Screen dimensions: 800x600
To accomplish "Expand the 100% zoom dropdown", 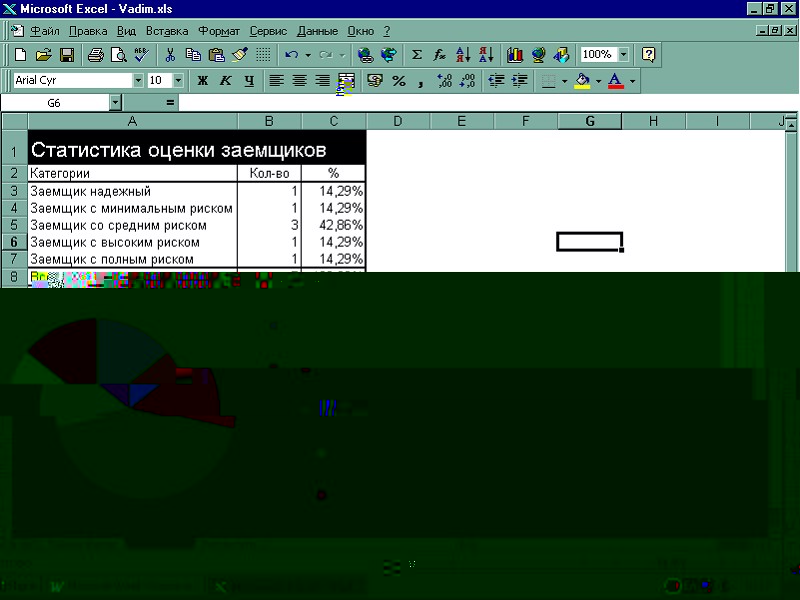I will tap(624, 55).
